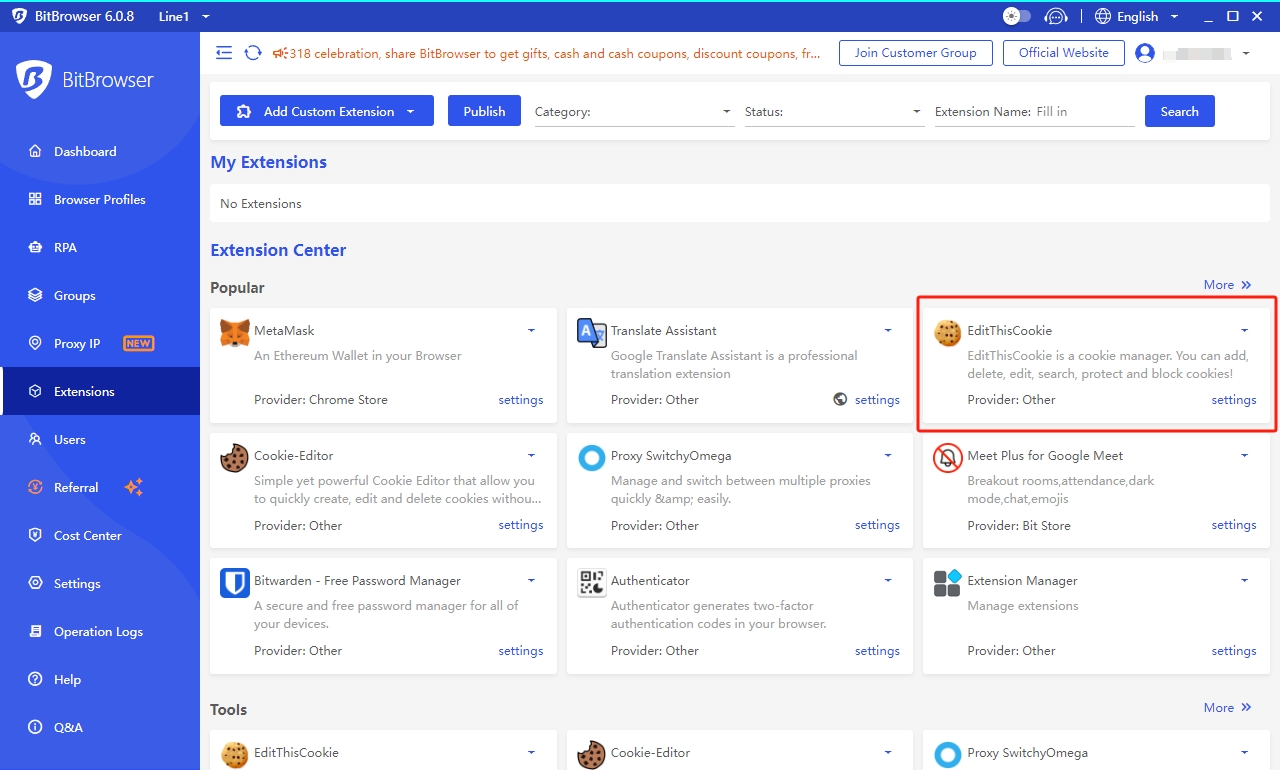This screenshot has width=1280, height=770.
Task: Open the Official Website button
Action: click(x=1063, y=53)
